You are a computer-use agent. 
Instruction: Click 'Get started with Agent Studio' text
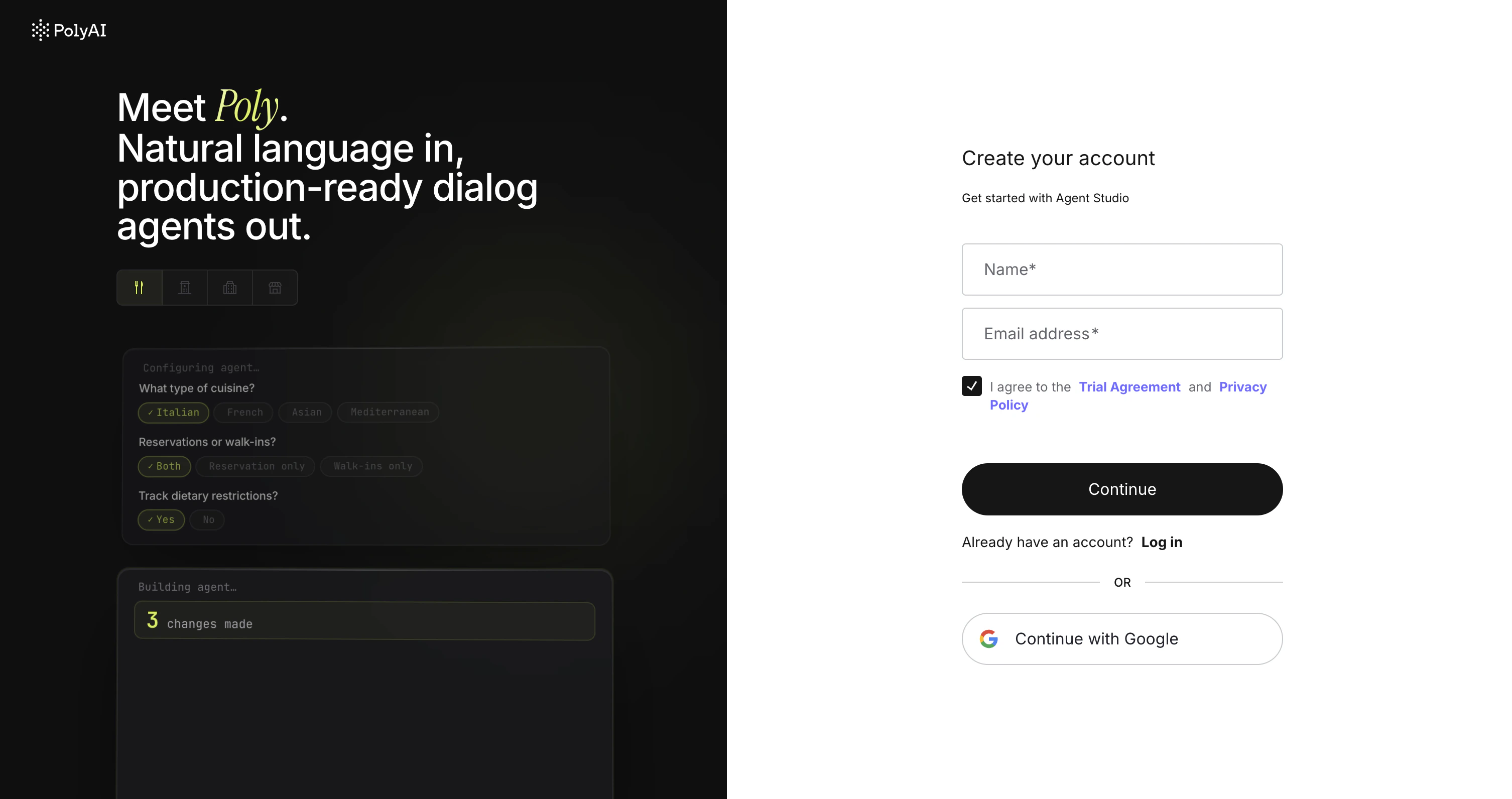pos(1045,198)
